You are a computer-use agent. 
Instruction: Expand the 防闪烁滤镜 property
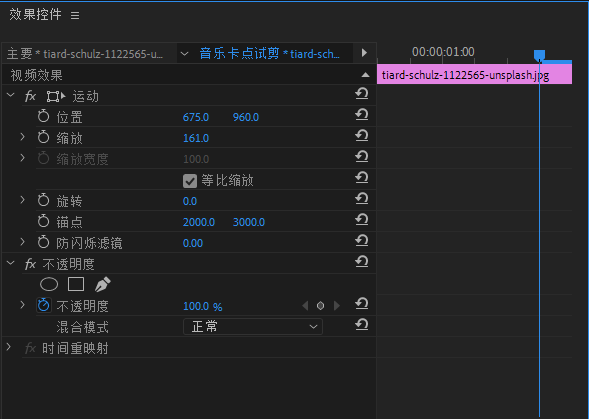click(23, 242)
